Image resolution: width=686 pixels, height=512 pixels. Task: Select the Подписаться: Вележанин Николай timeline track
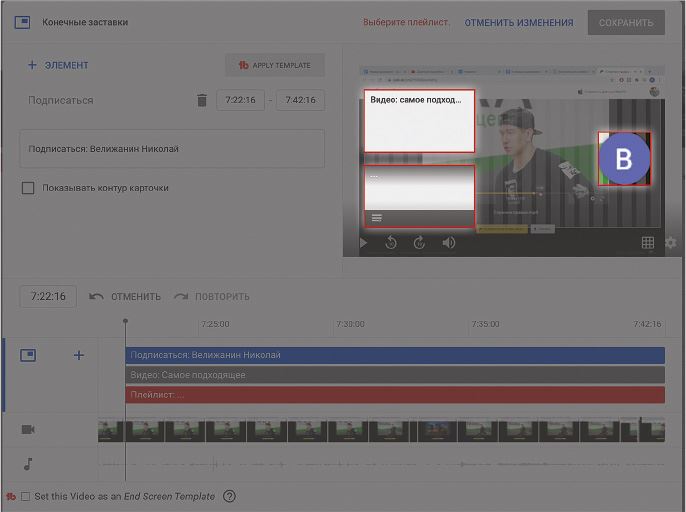click(x=394, y=355)
